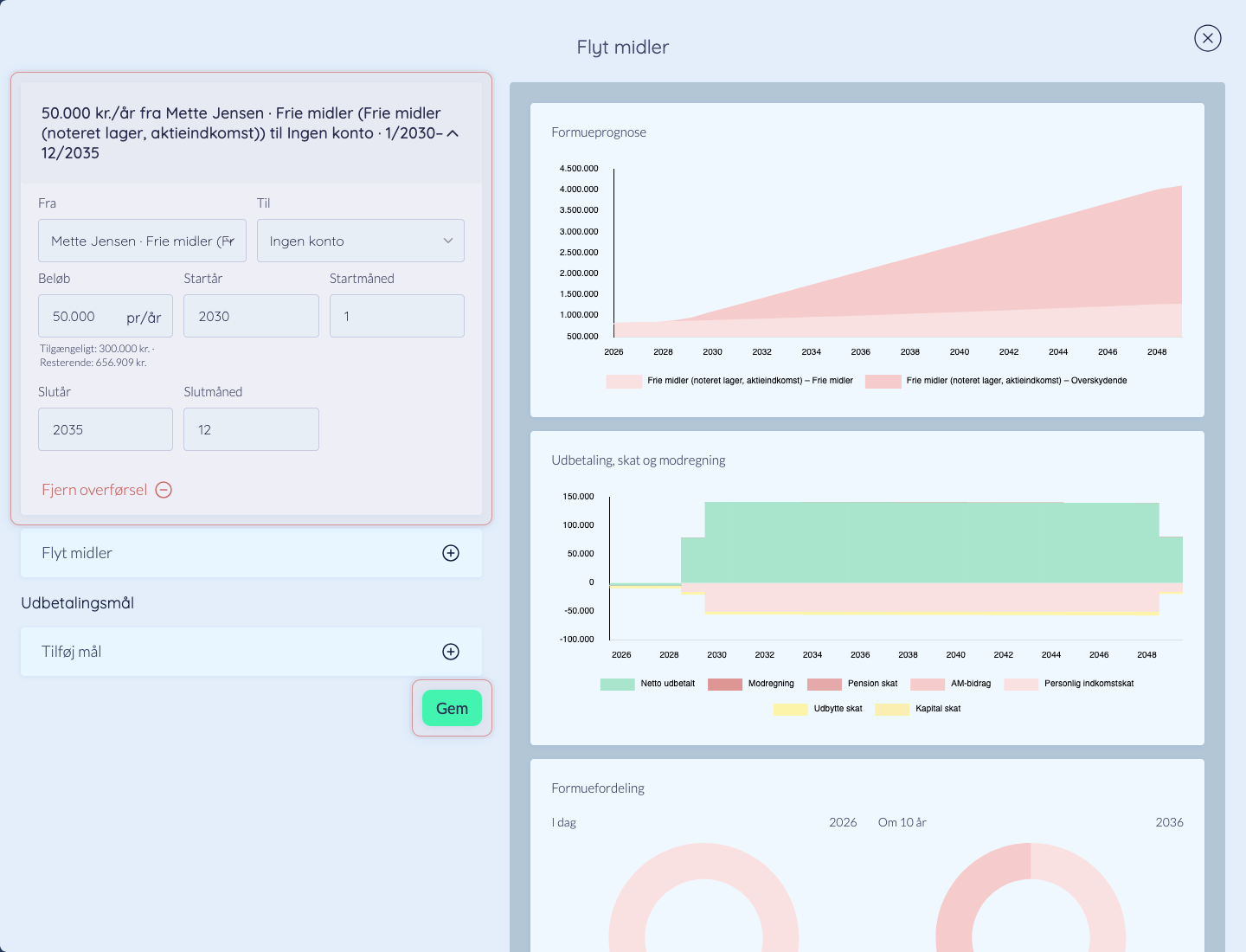Click the Formuefordeling heading
Image resolution: width=1246 pixels, height=952 pixels.
tap(598, 788)
